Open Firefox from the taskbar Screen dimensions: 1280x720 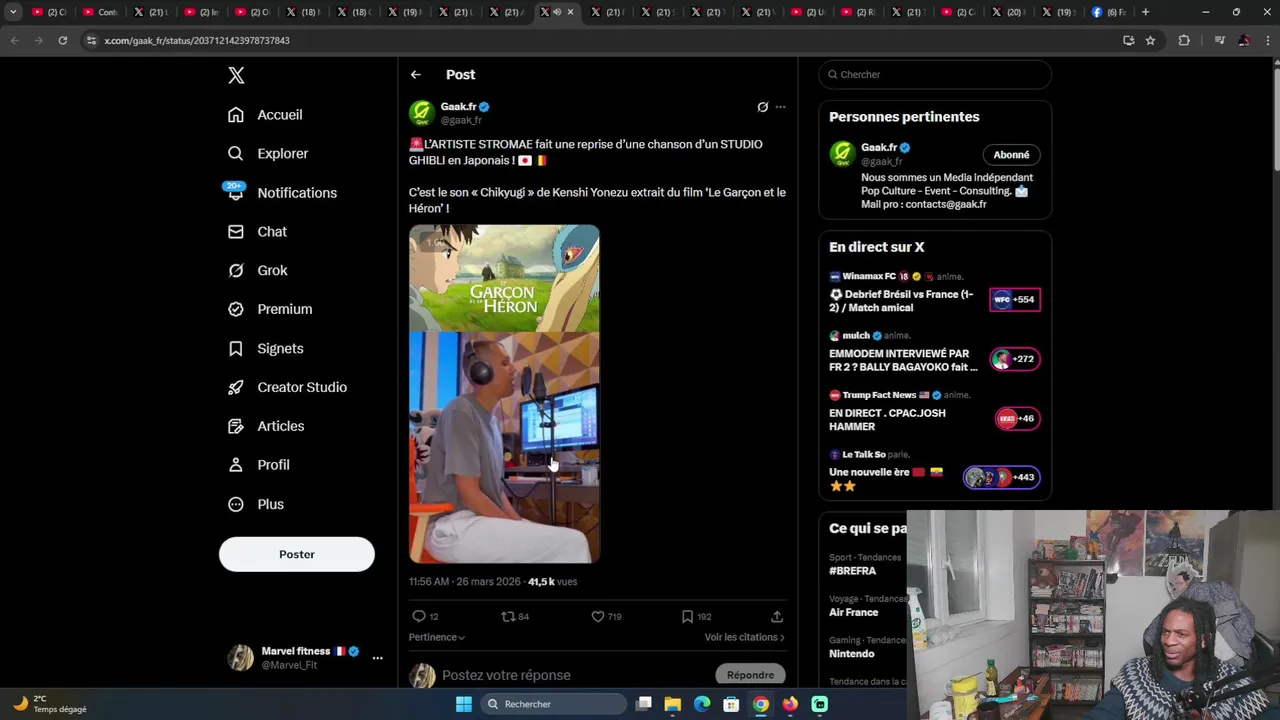[790, 704]
